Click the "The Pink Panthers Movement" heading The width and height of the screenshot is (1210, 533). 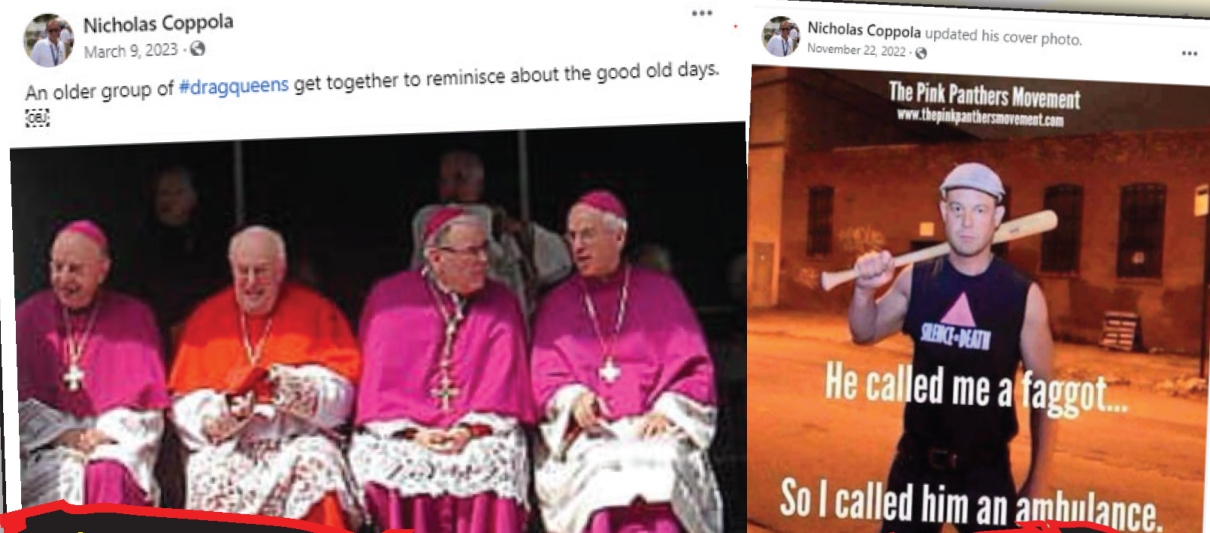(x=984, y=97)
